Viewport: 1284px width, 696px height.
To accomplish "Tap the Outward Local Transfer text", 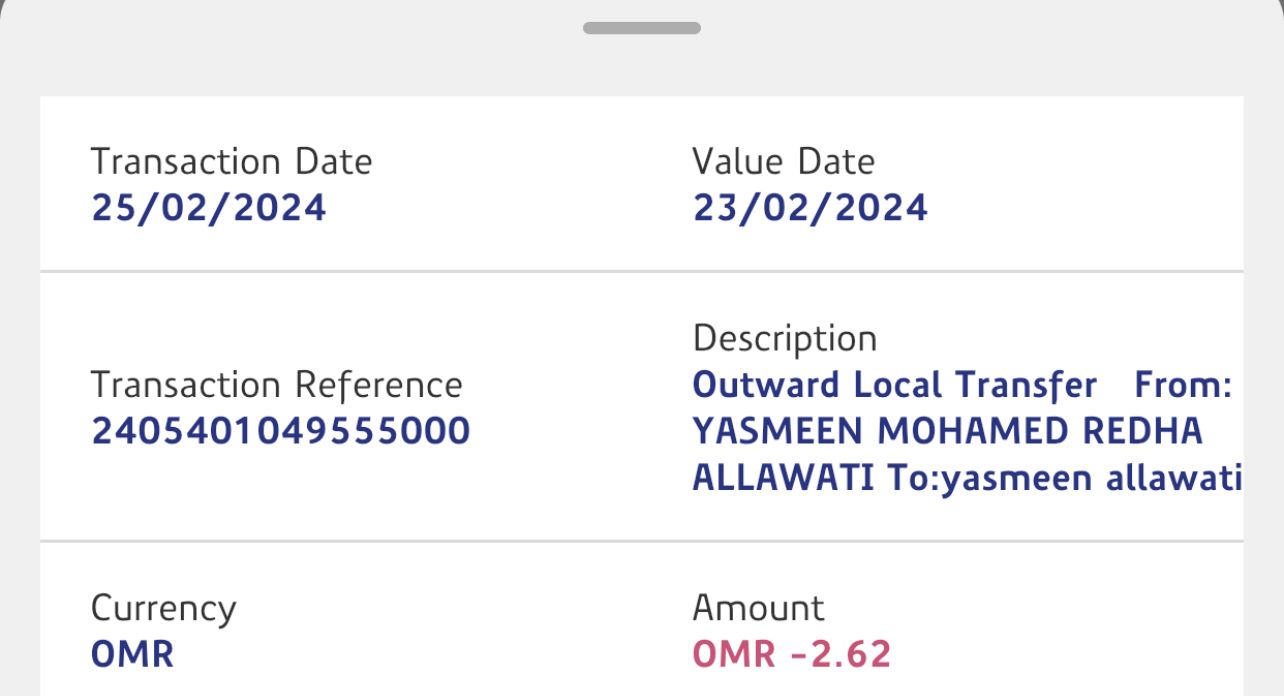I will (x=894, y=385).
